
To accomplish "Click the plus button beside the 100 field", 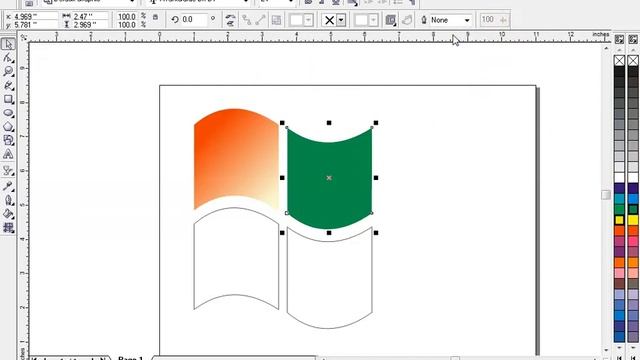I will [503, 20].
